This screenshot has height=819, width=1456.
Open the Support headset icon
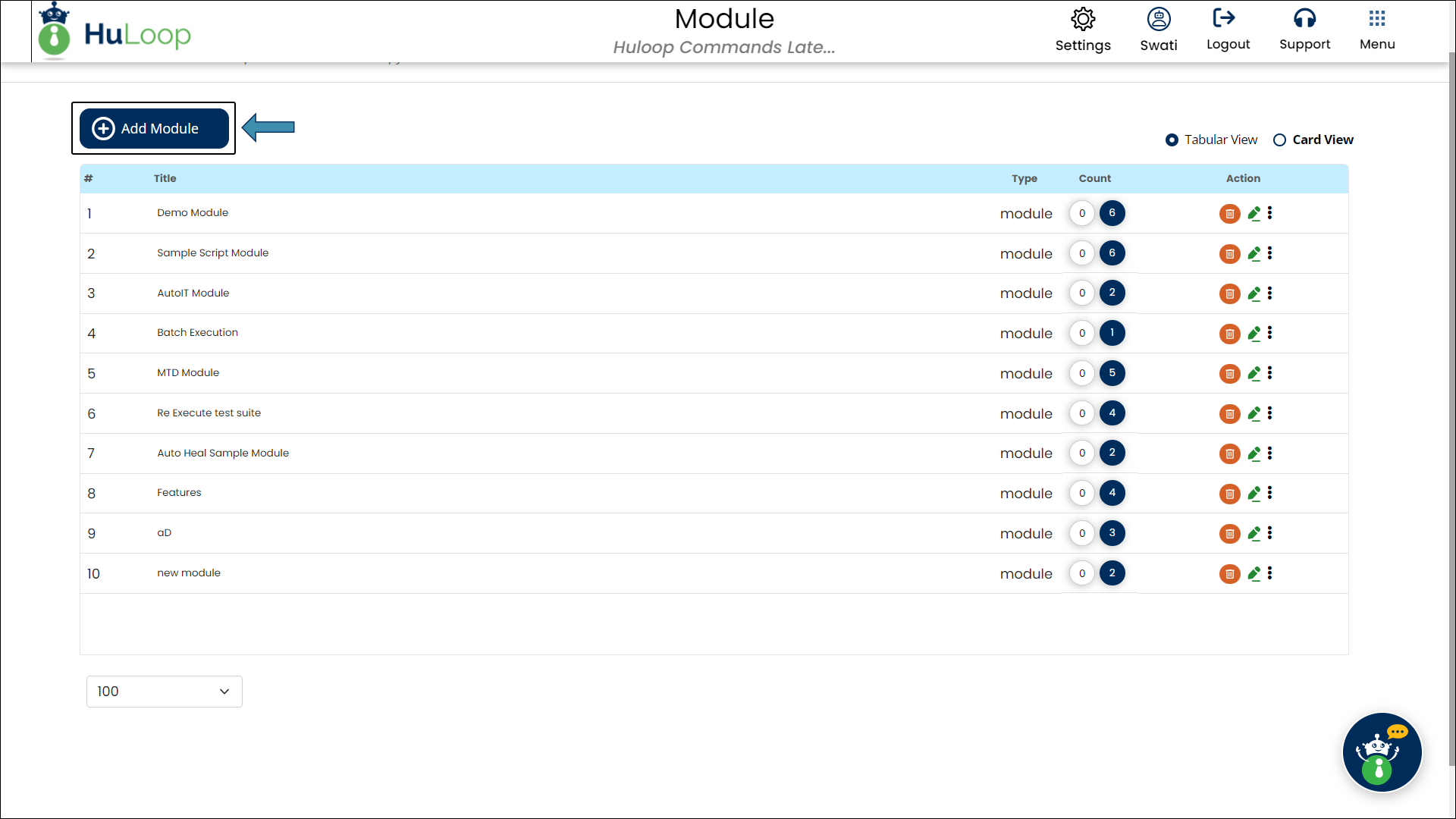coord(1304,17)
